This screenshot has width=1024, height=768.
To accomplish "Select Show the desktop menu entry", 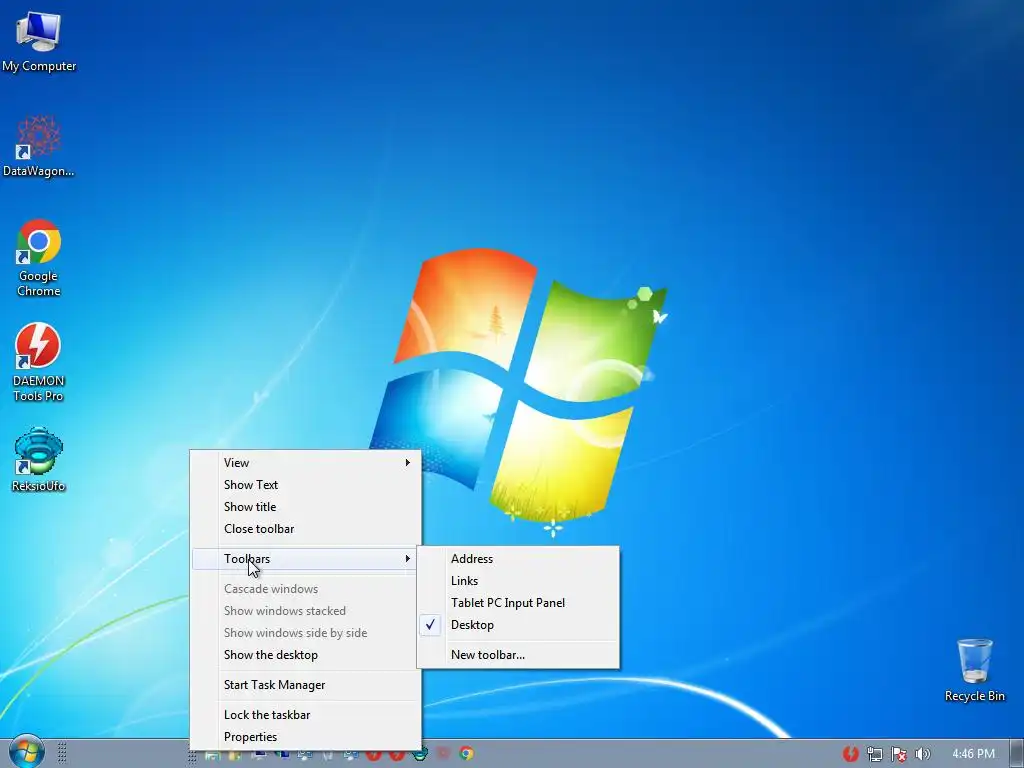I will pyautogui.click(x=306, y=654).
